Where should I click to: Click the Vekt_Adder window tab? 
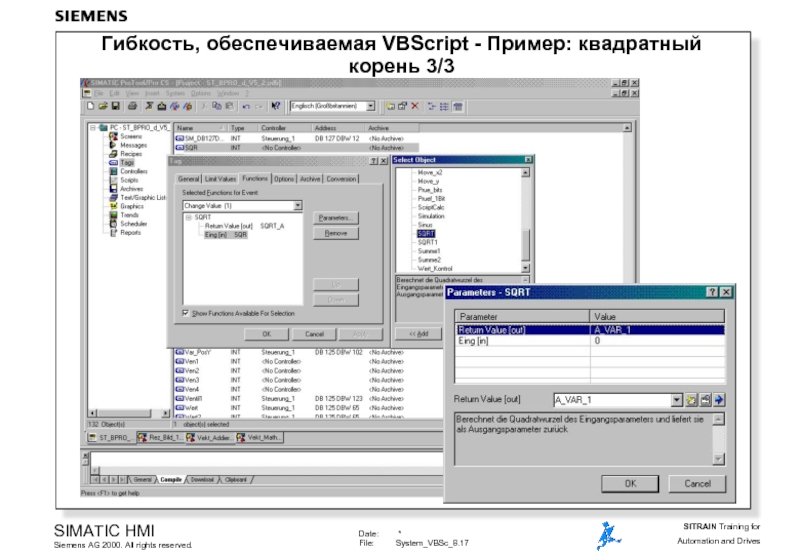[209, 438]
